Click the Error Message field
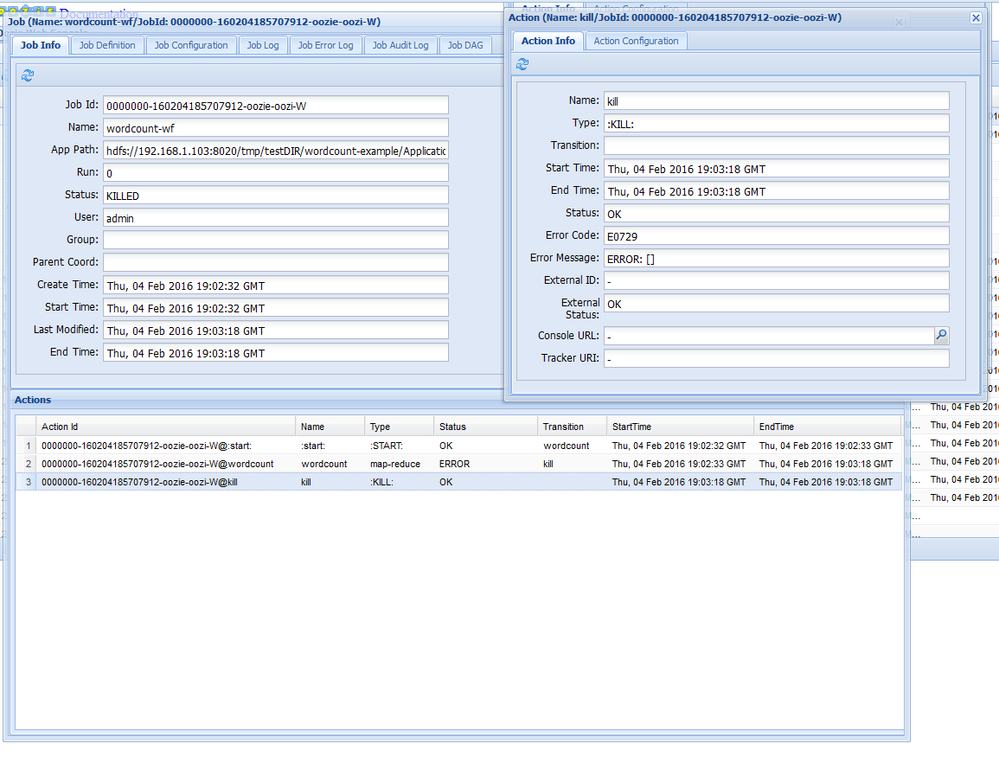Image resolution: width=999 pixels, height=764 pixels. (777, 258)
